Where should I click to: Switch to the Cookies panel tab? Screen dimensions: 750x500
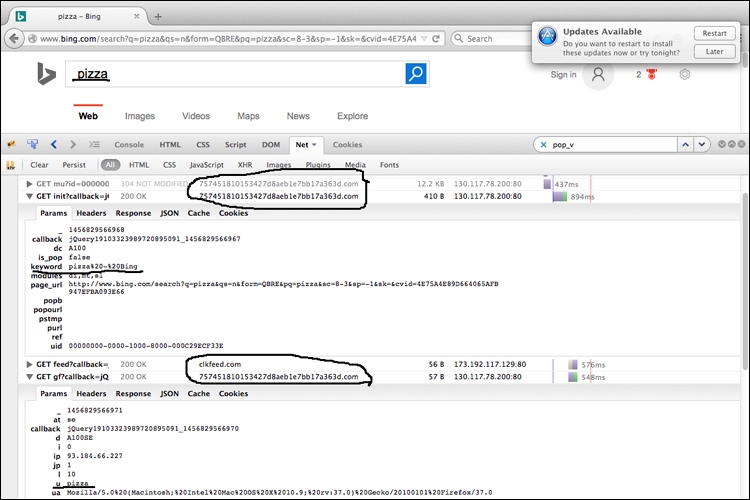347,144
